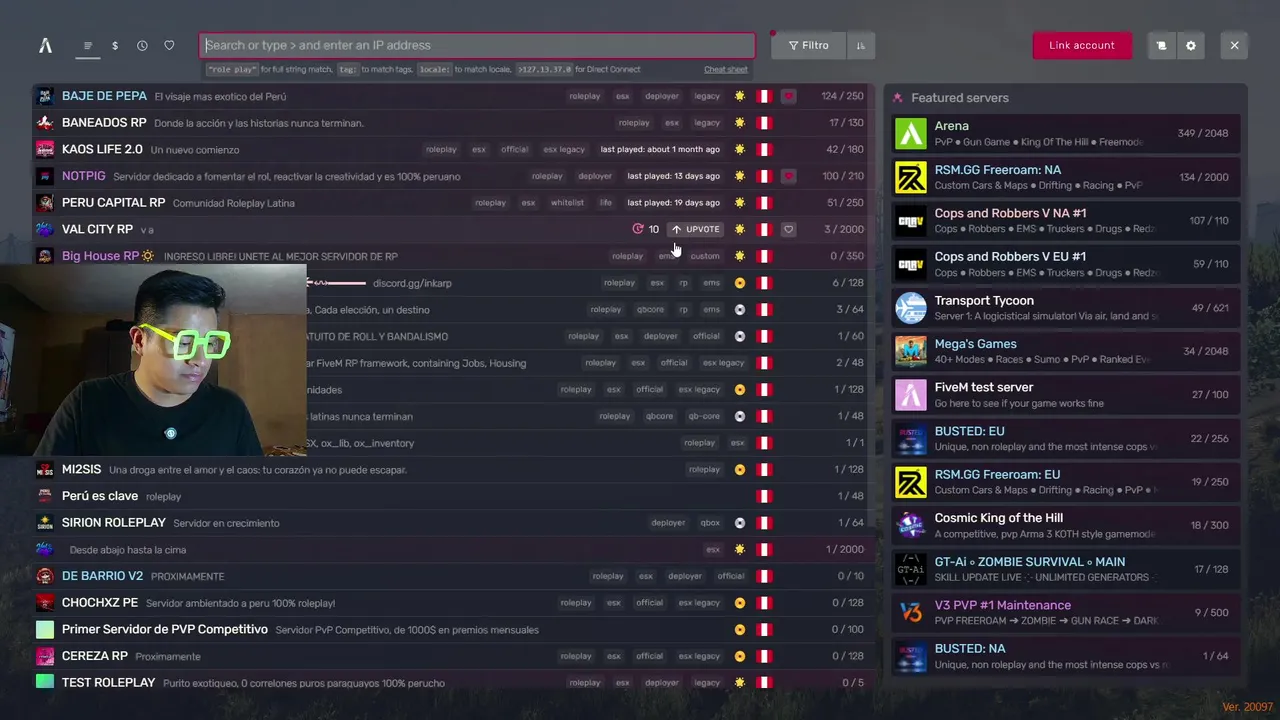The width and height of the screenshot is (1280, 720).
Task: Click player count 124 / 250
Action: (x=842, y=96)
